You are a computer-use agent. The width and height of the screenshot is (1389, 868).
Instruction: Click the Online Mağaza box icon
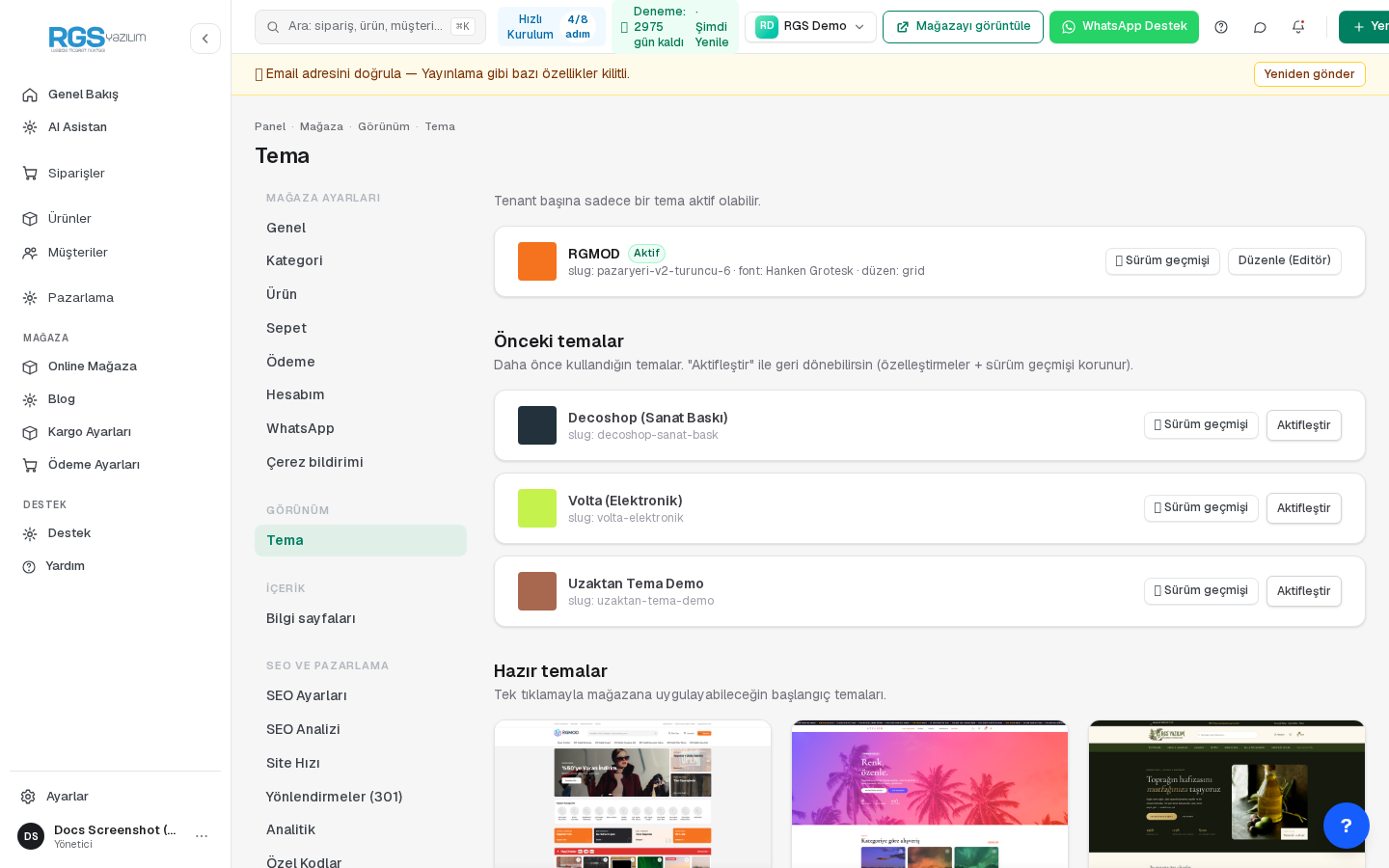pyautogui.click(x=30, y=366)
